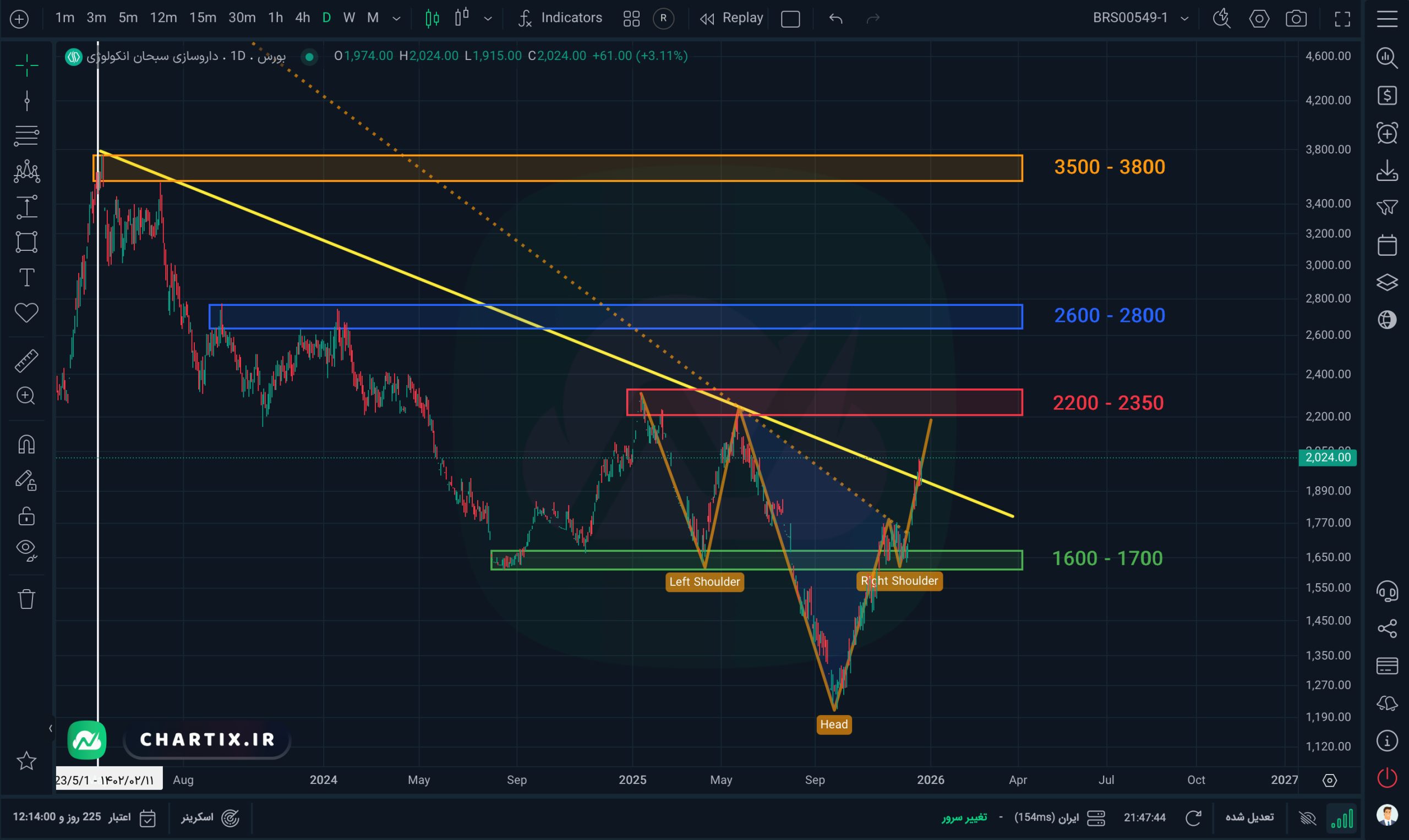1409x840 pixels.
Task: Click the magnet snap mode icon
Action: pos(26,444)
